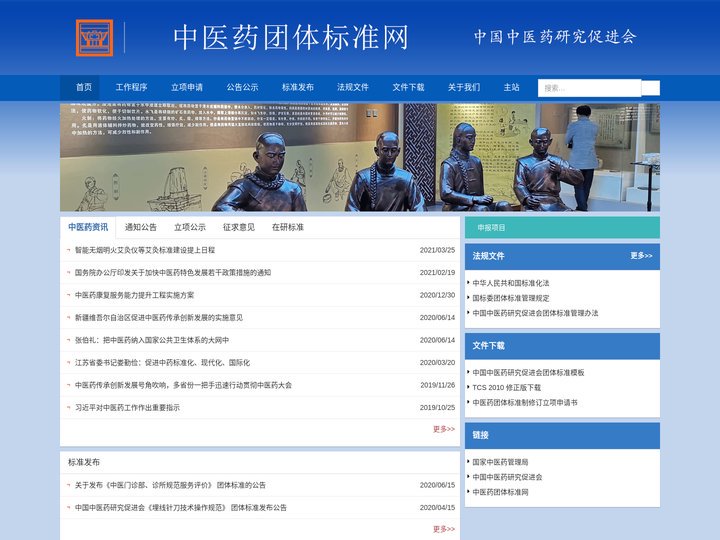Open the 首页 navigation item
The height and width of the screenshot is (540, 720).
tap(84, 87)
